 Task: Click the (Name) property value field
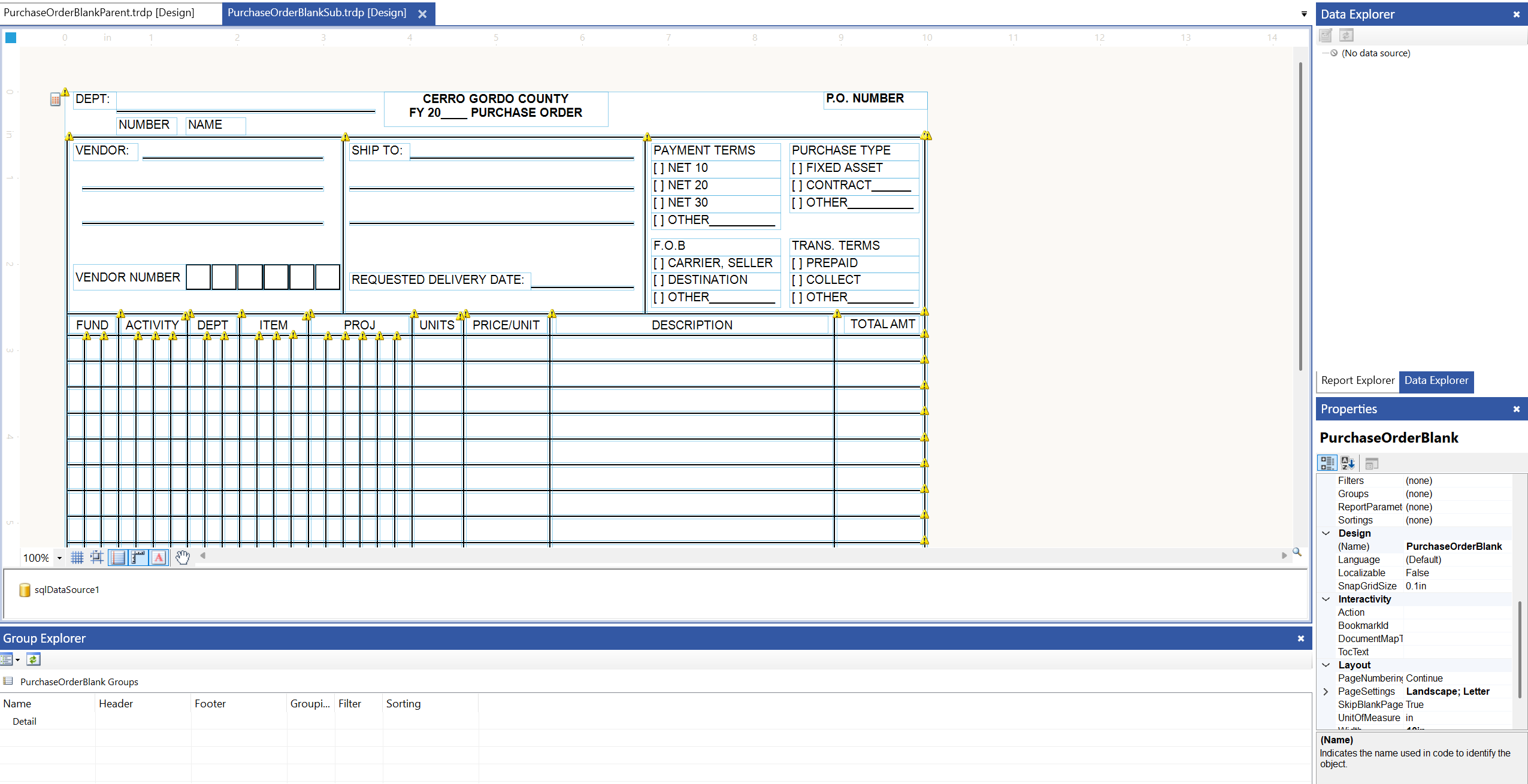[x=1454, y=546]
